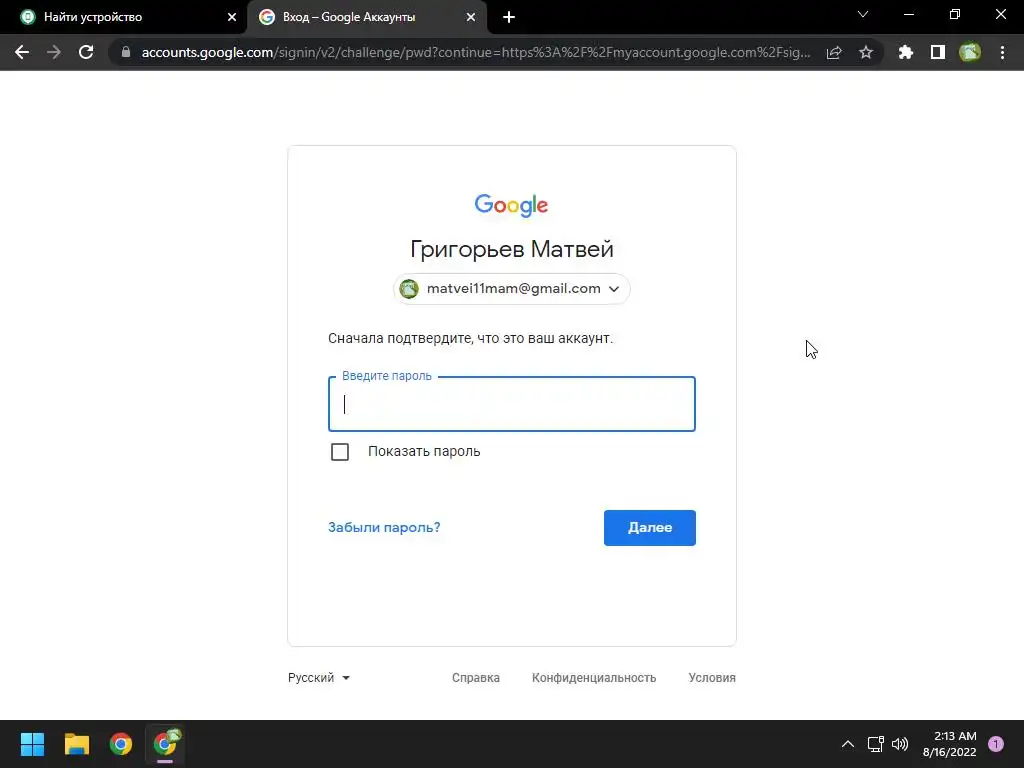
Task: Open the first Chrome taskbar icon
Action: pyautogui.click(x=121, y=744)
